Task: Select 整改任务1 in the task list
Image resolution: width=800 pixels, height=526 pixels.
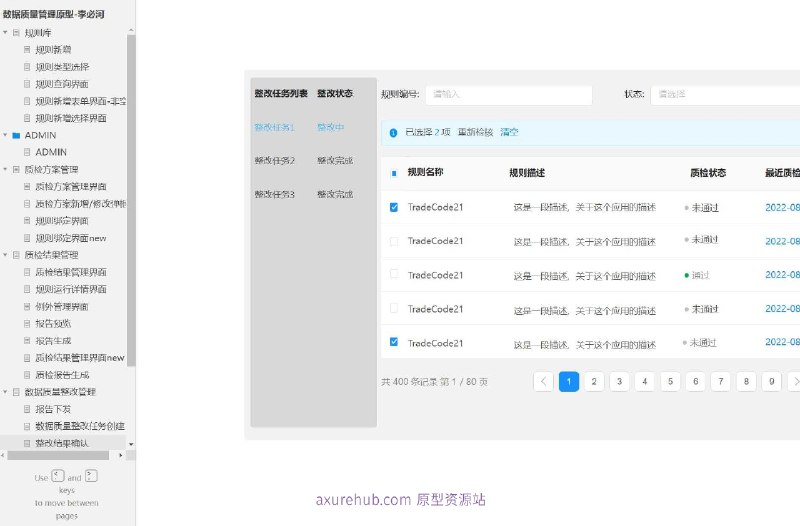Action: click(274, 127)
